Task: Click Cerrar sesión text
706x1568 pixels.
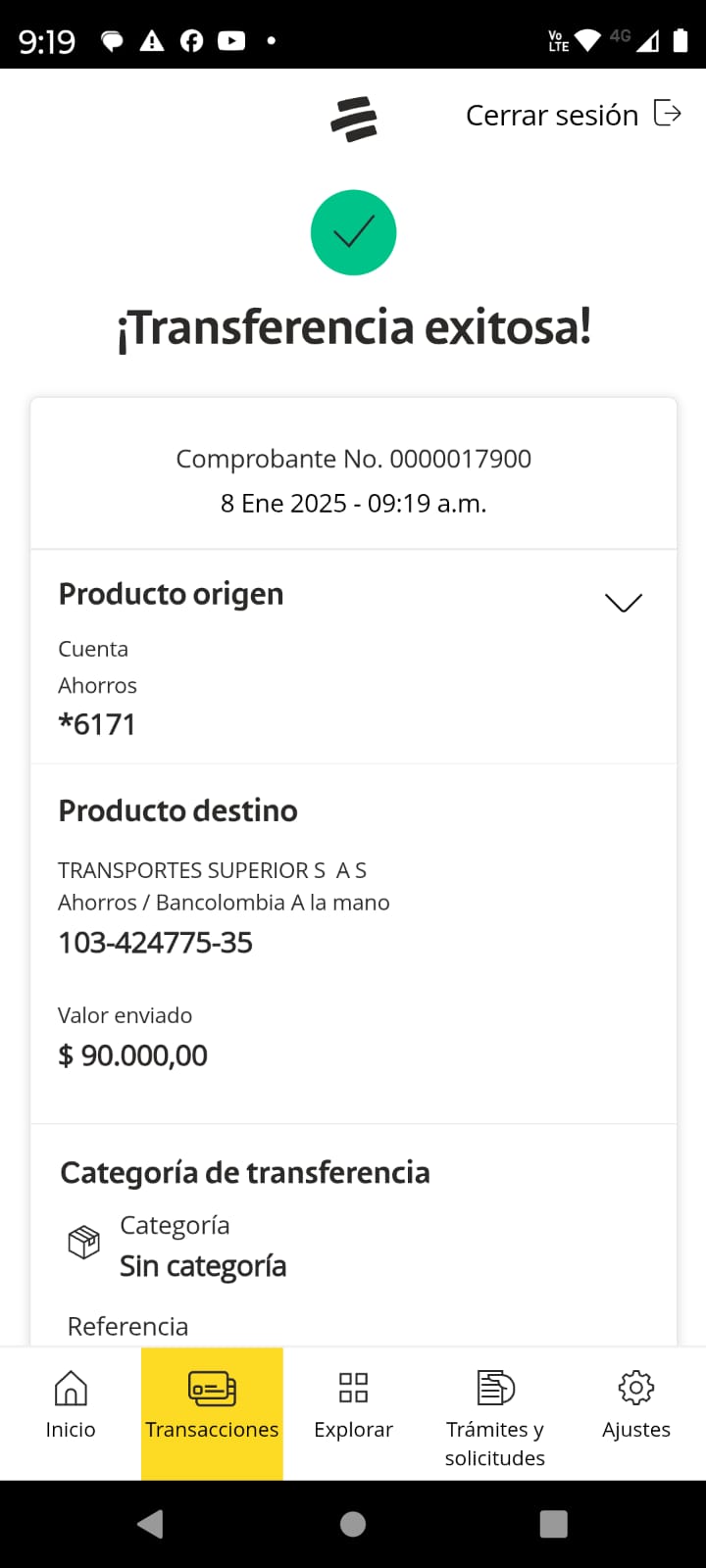Action: point(551,116)
